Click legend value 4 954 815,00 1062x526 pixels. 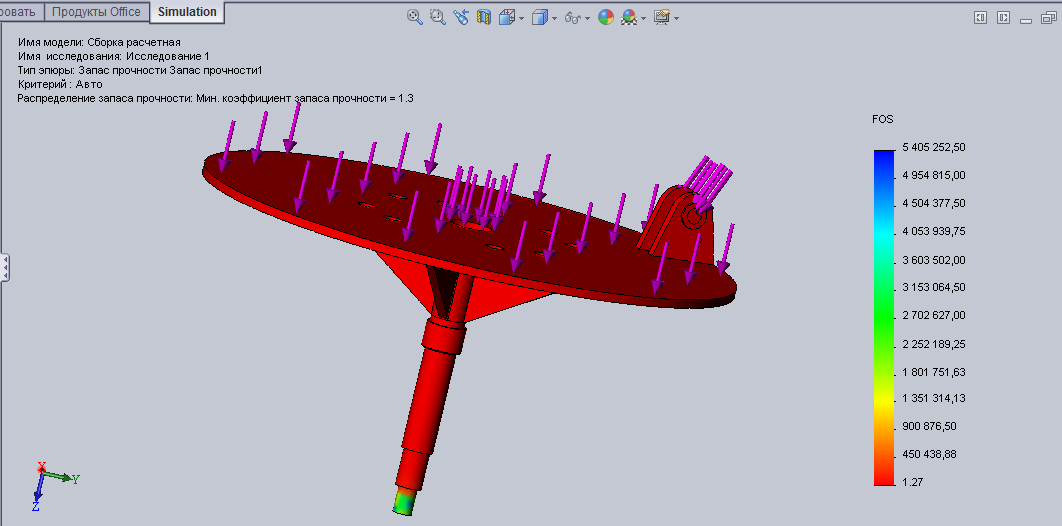click(933, 175)
